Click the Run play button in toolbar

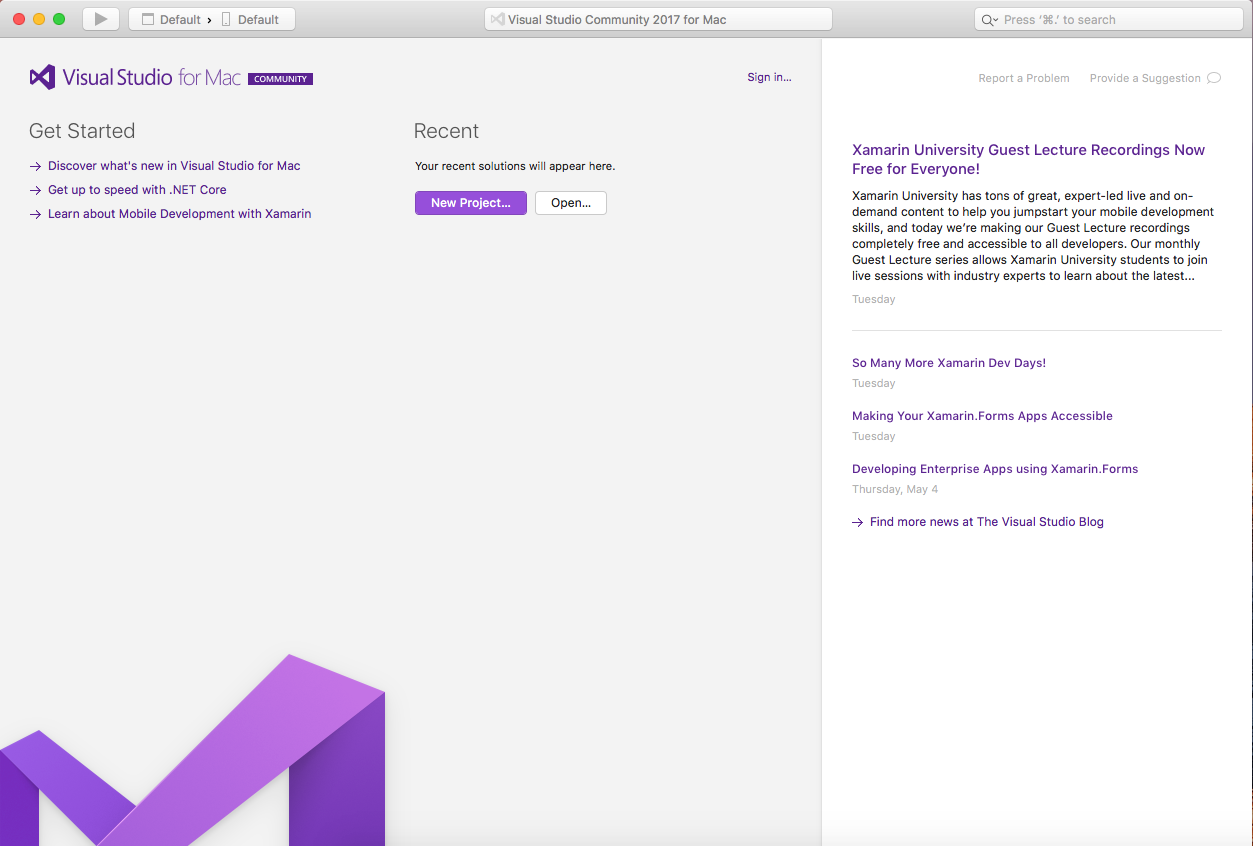[x=101, y=19]
